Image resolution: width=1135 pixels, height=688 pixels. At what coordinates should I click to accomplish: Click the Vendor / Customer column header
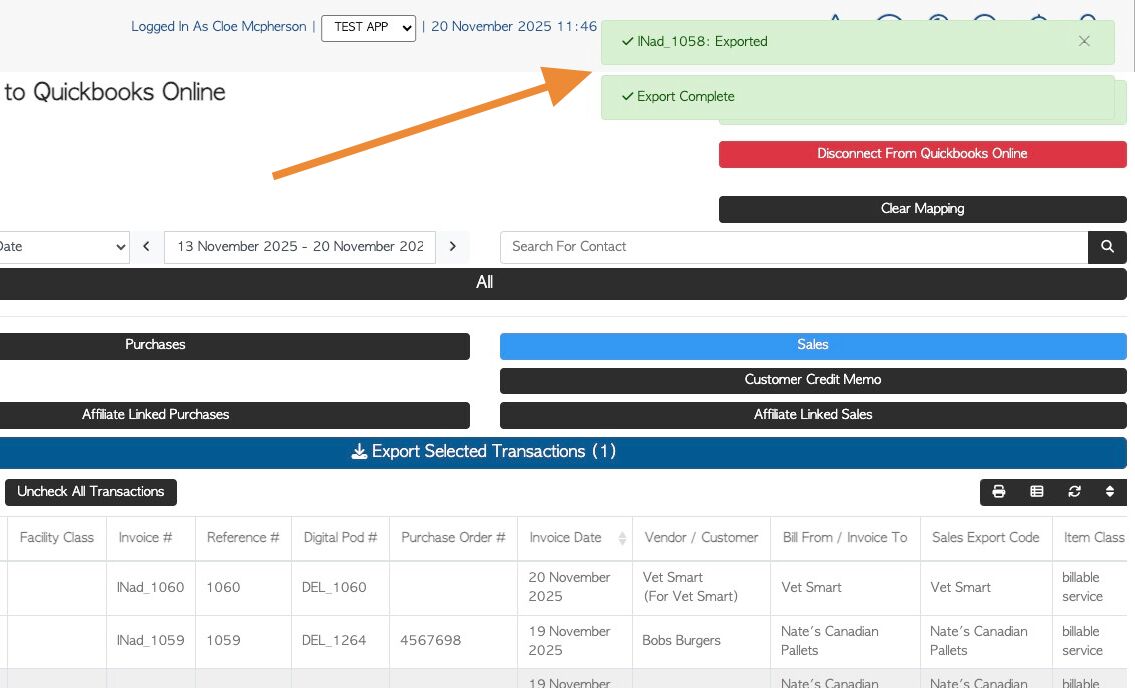pyautogui.click(x=701, y=538)
